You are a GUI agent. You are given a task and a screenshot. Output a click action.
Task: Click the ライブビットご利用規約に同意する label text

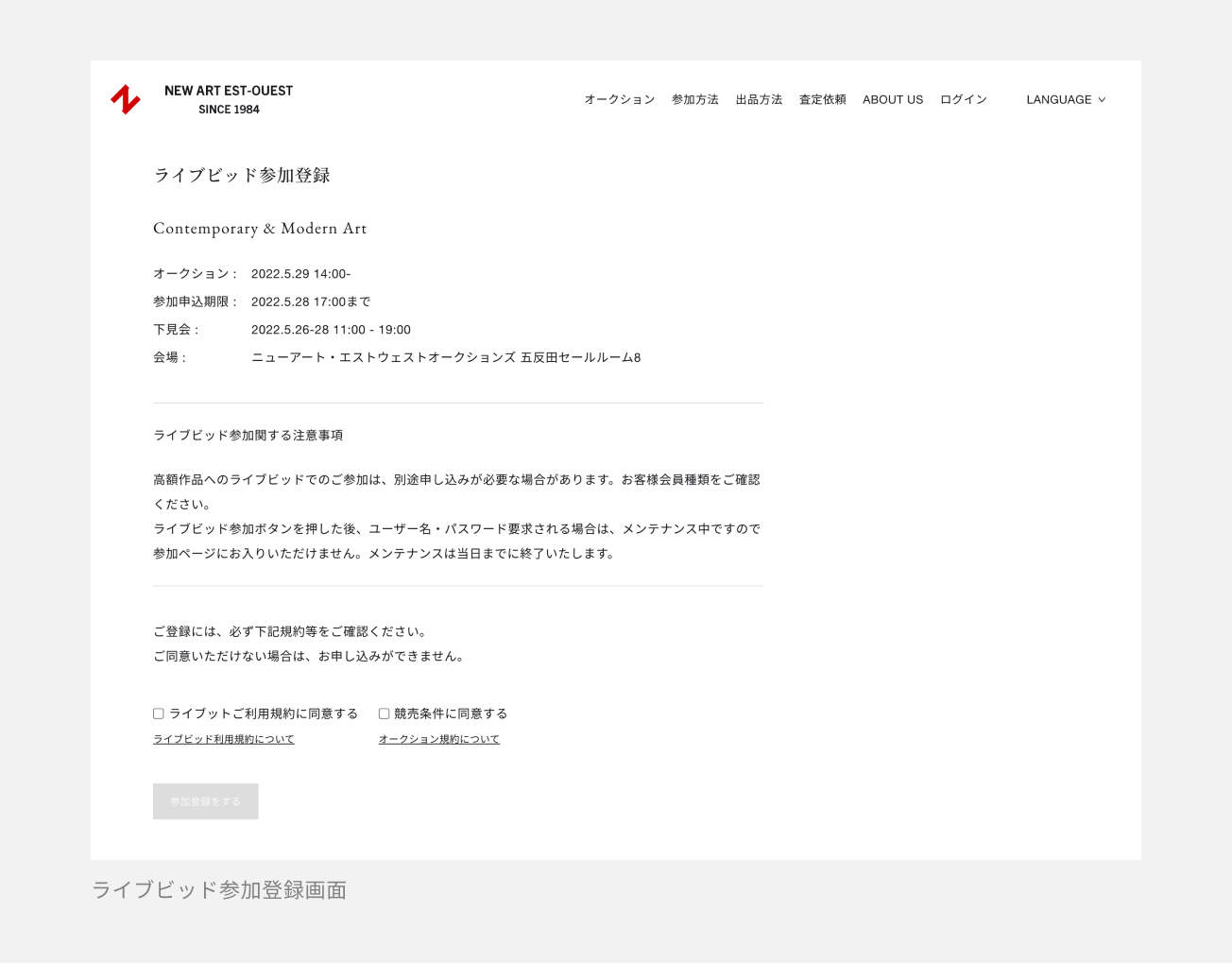(264, 714)
